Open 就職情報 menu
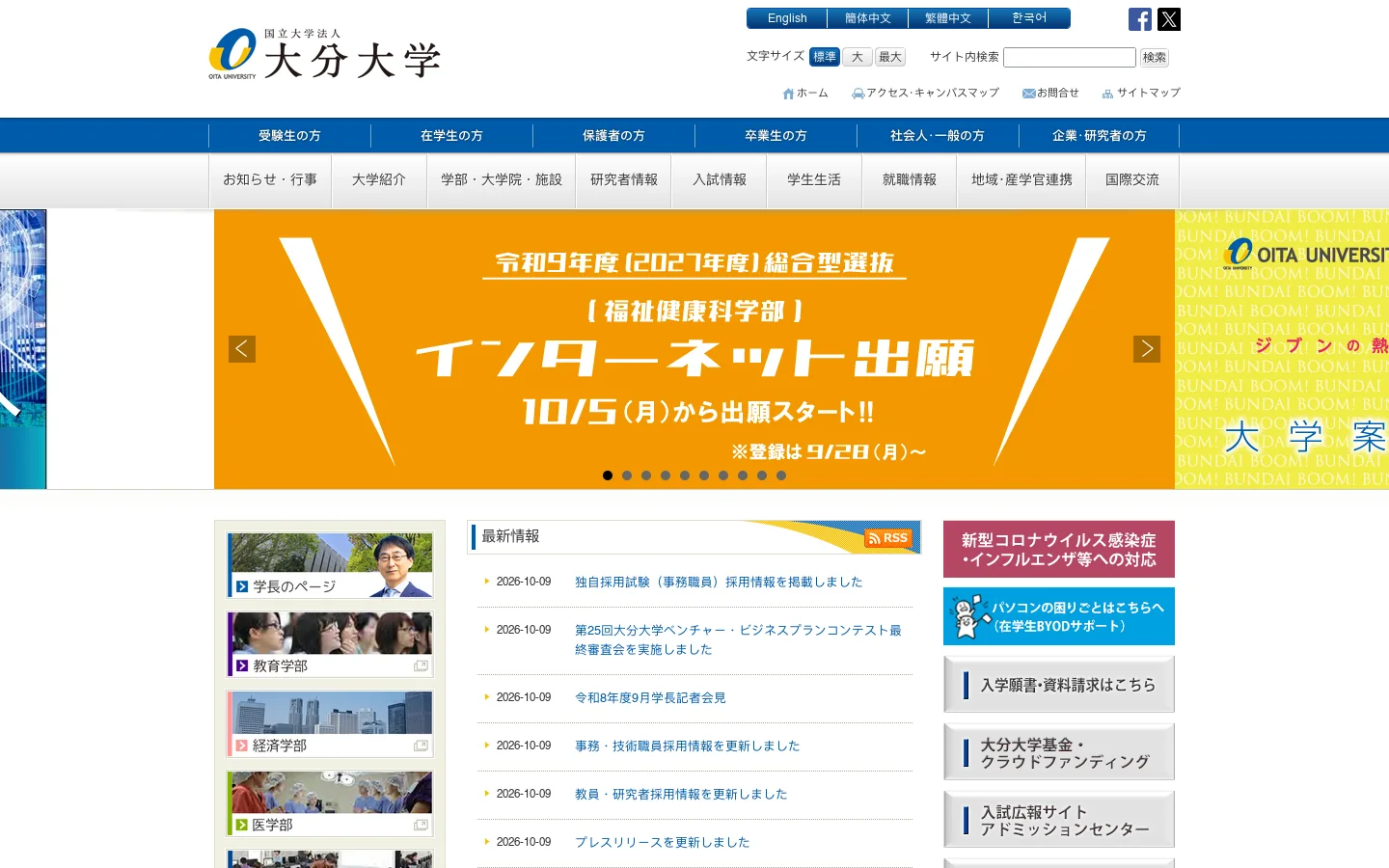 tap(910, 180)
